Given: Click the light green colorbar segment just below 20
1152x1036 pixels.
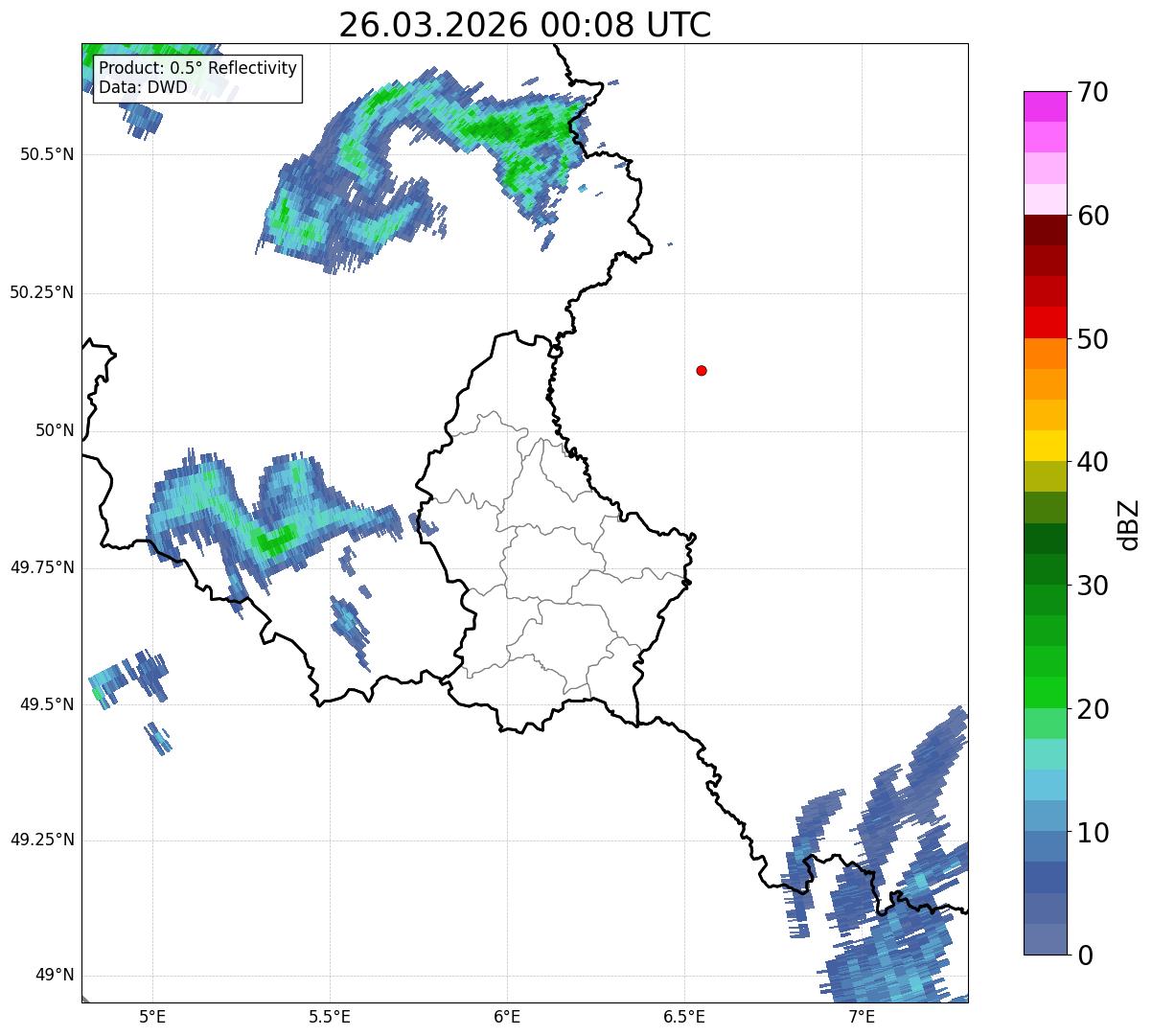Looking at the screenshot, I should 1046,723.
